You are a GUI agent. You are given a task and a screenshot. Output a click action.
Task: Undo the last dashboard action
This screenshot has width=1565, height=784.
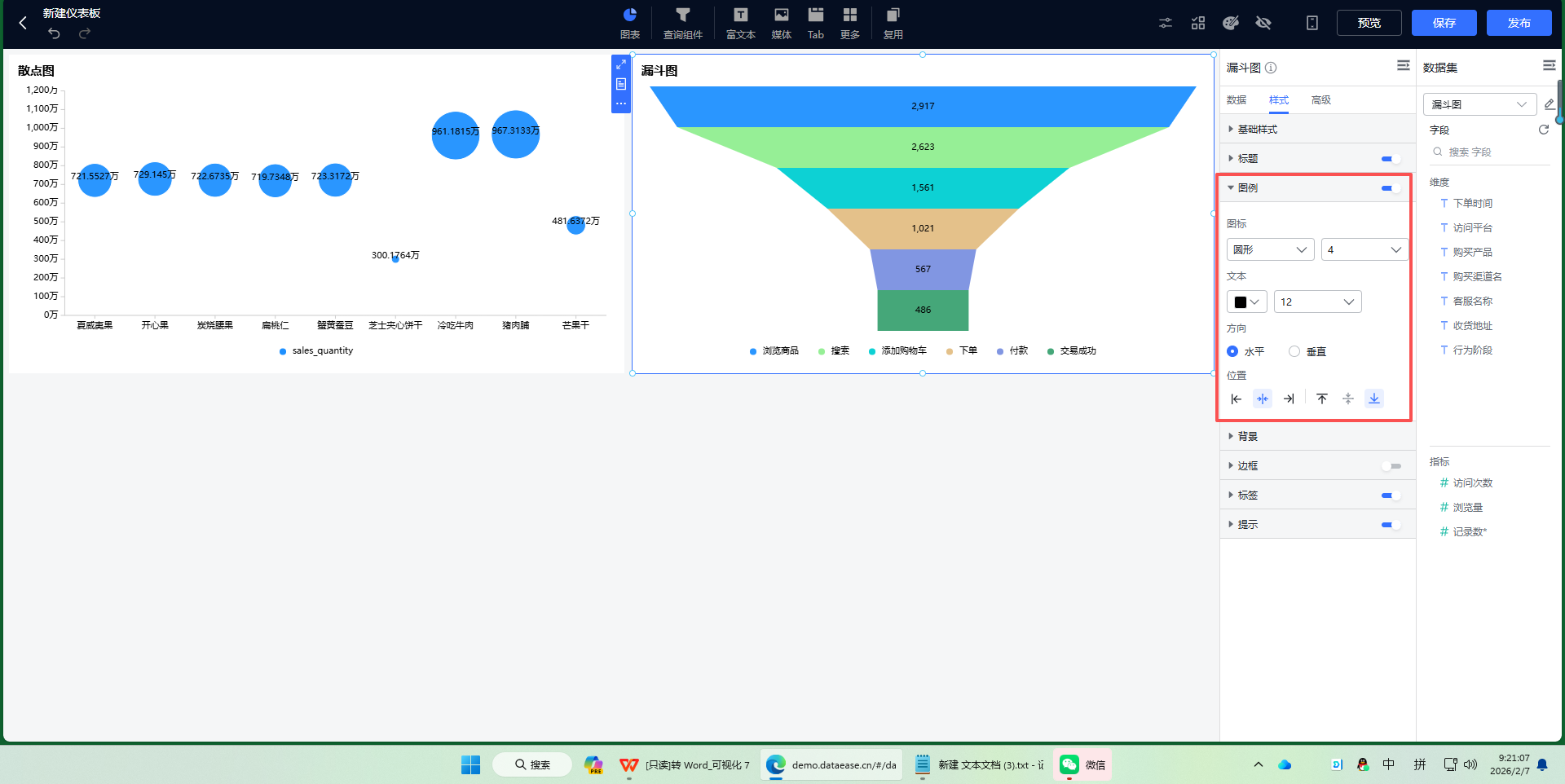(x=54, y=33)
